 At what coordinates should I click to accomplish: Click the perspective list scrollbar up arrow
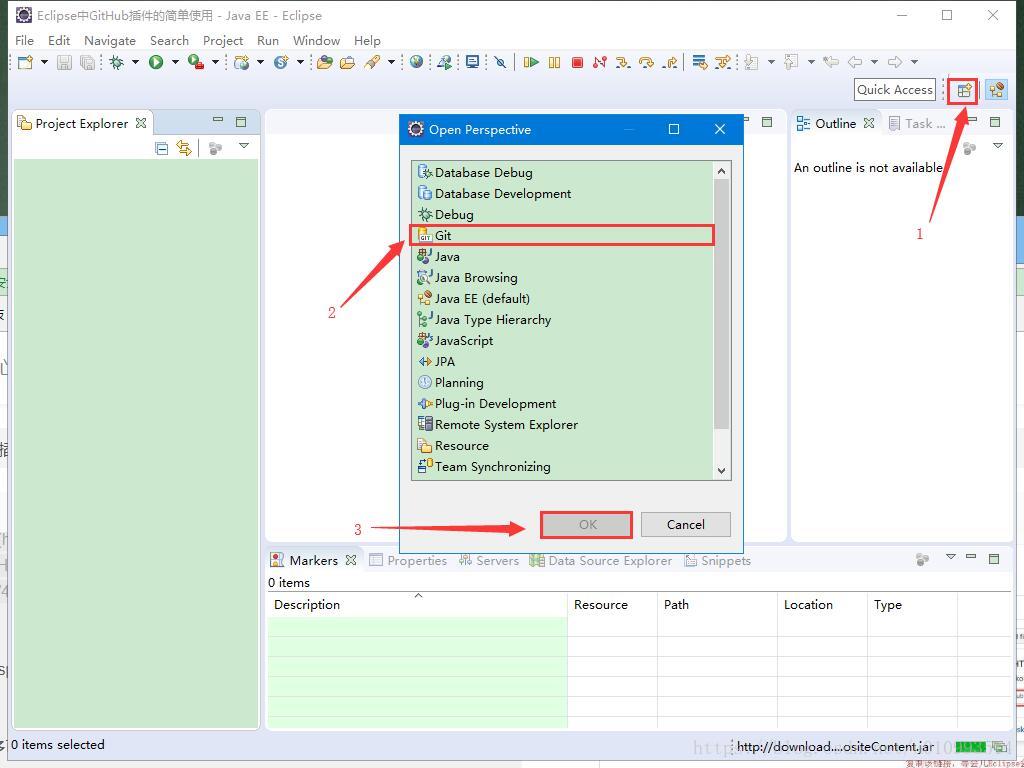pos(722,171)
